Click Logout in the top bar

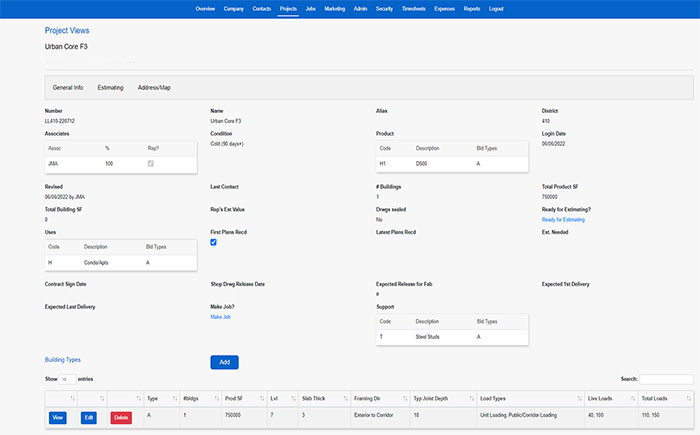click(x=496, y=8)
